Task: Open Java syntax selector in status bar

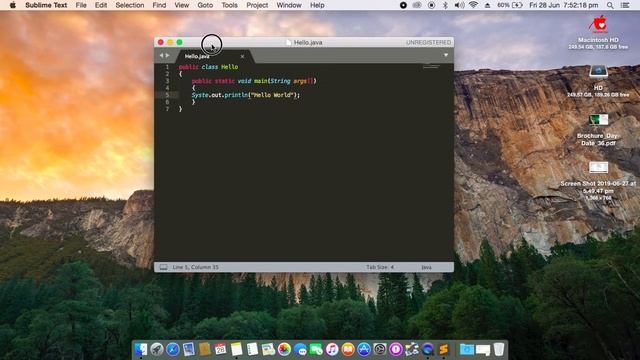Action: 426,267
